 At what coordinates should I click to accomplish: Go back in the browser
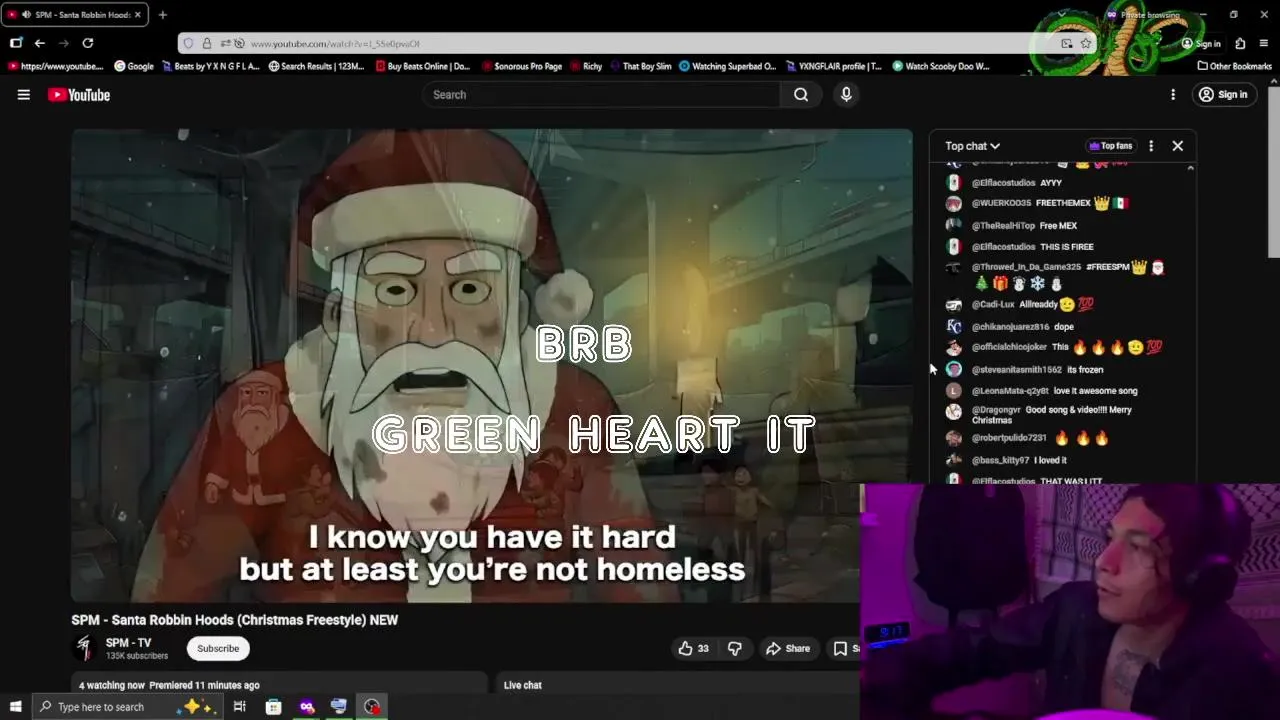(x=39, y=43)
